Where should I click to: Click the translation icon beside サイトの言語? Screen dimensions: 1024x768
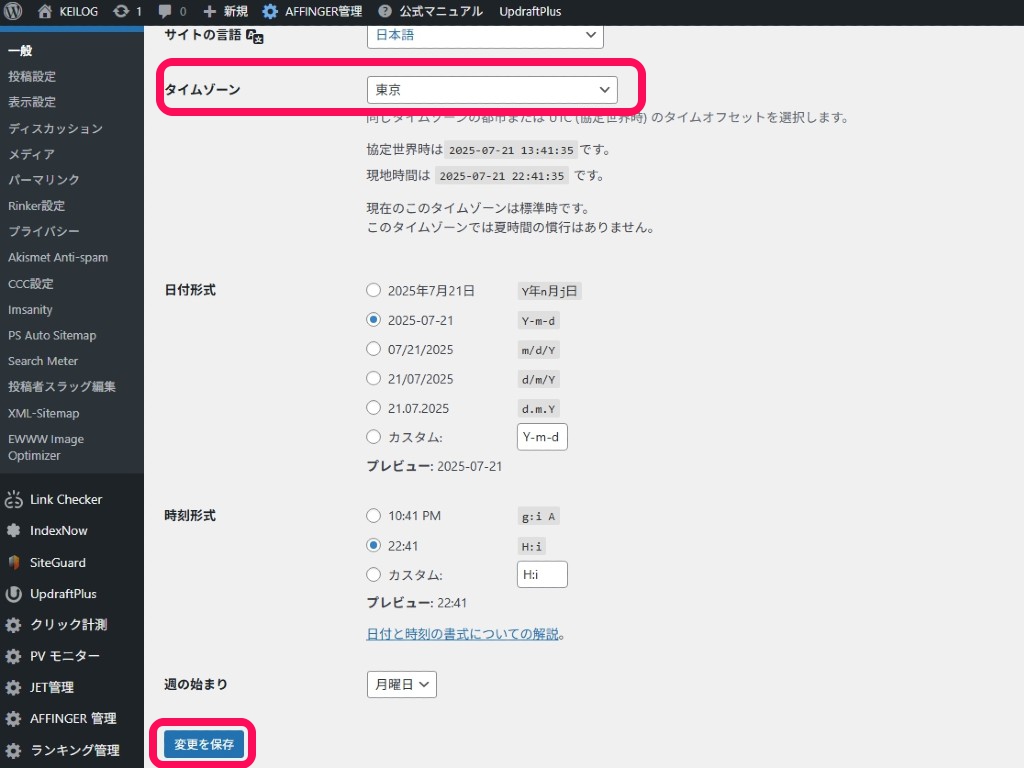(x=255, y=37)
